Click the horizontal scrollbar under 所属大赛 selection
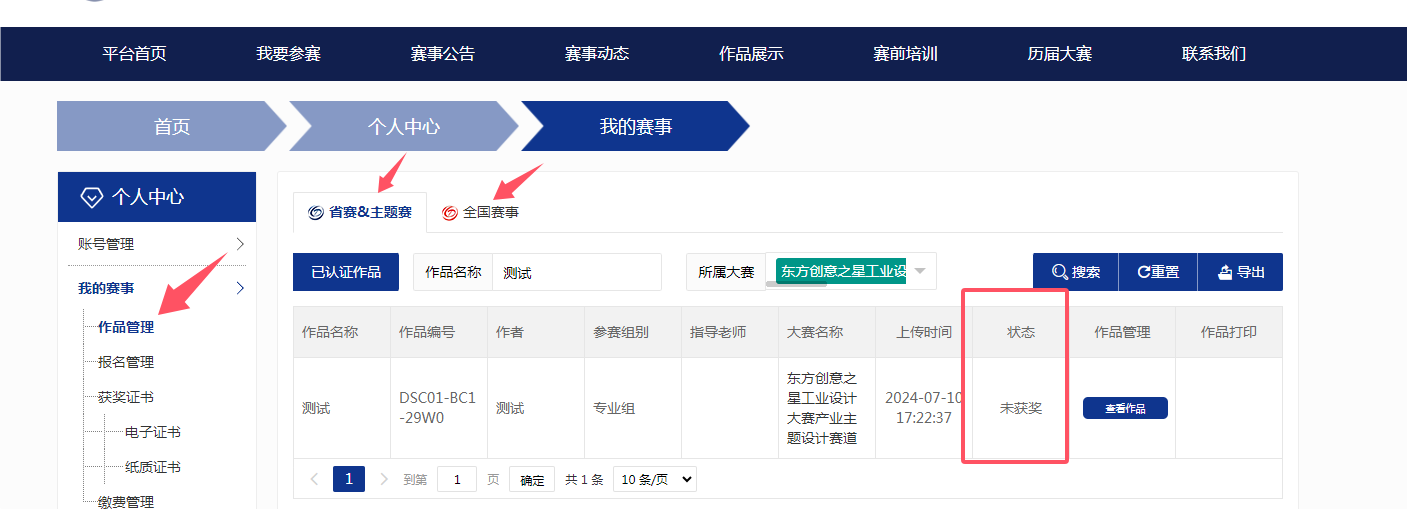The image size is (1407, 509). tap(796, 284)
